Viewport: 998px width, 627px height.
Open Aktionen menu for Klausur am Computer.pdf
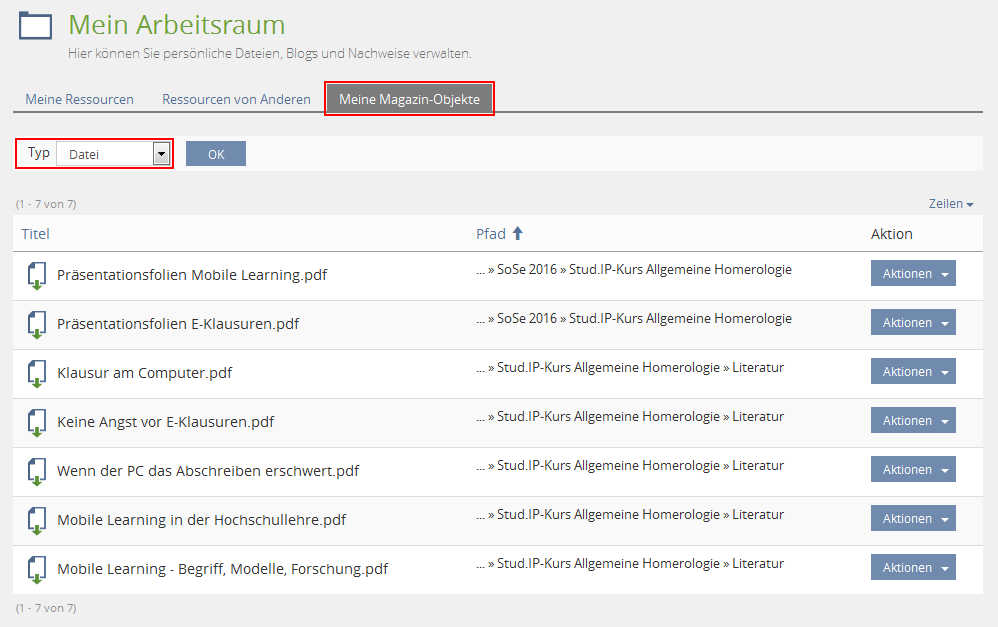click(913, 372)
